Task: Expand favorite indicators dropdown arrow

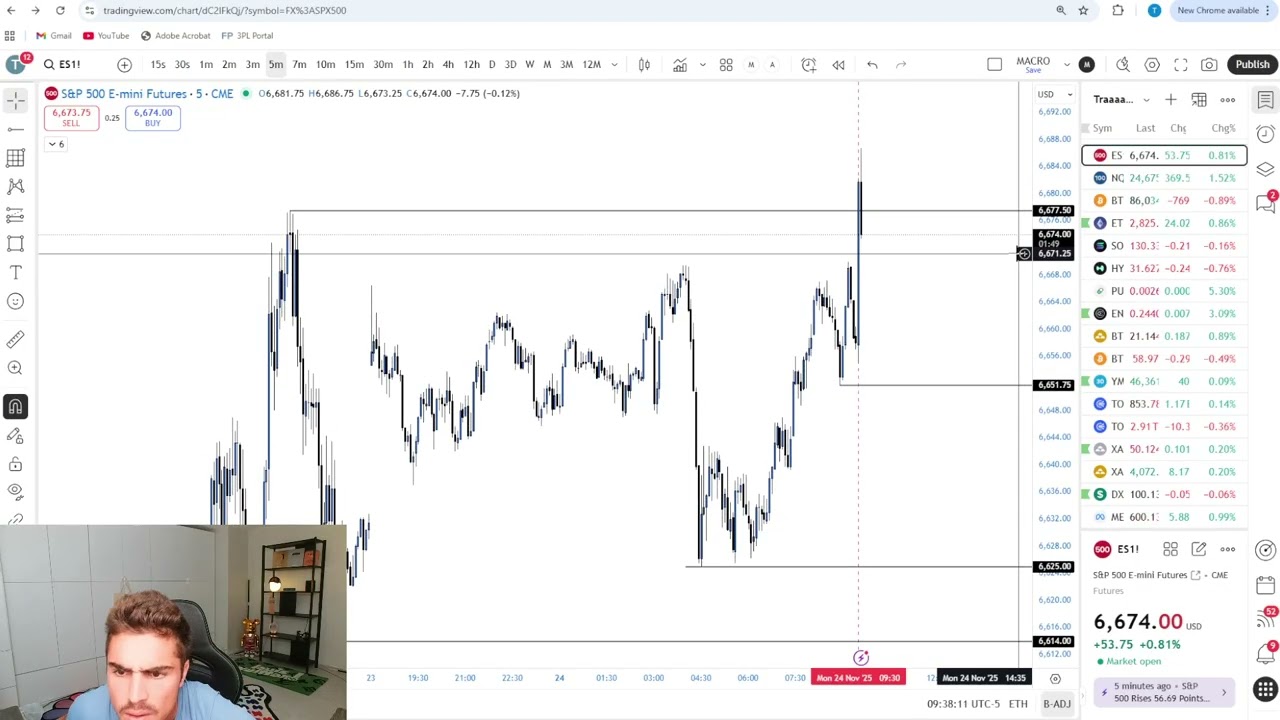Action: pos(702,64)
